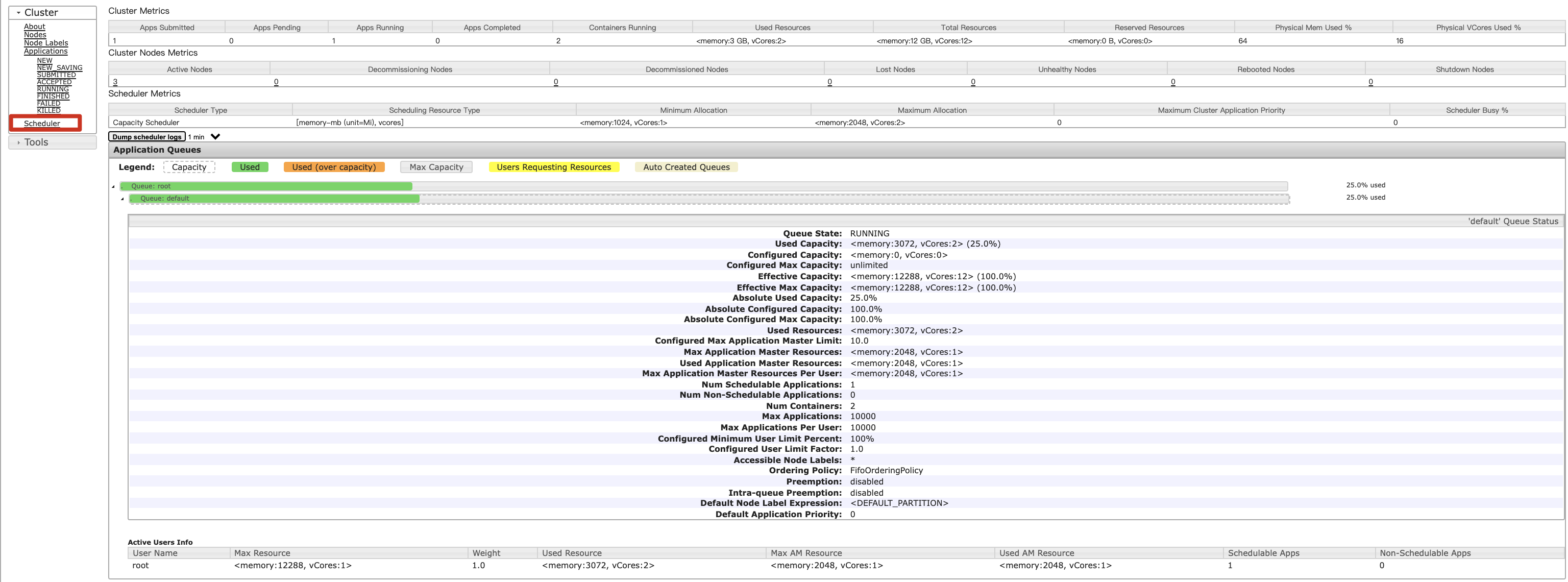Open the Node Labels link

tap(45, 43)
